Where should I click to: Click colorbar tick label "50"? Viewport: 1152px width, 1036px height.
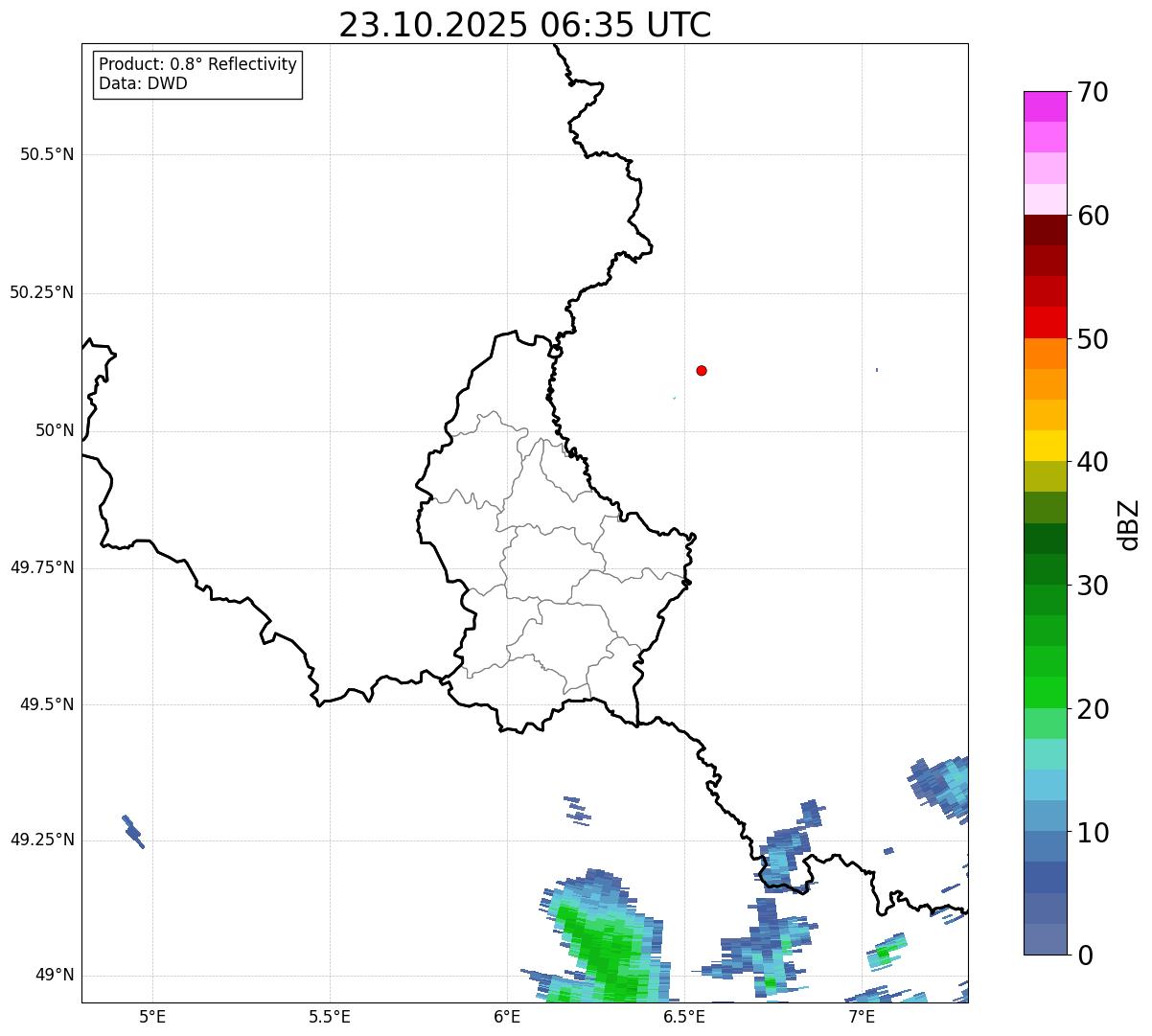(x=1093, y=339)
